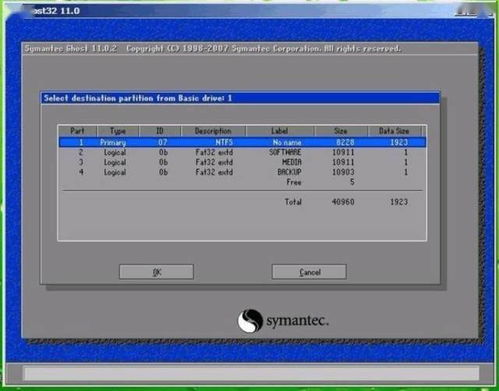Screen dimensions: 499x391
Task: Click the status bar at bottom
Action: pos(252,373)
